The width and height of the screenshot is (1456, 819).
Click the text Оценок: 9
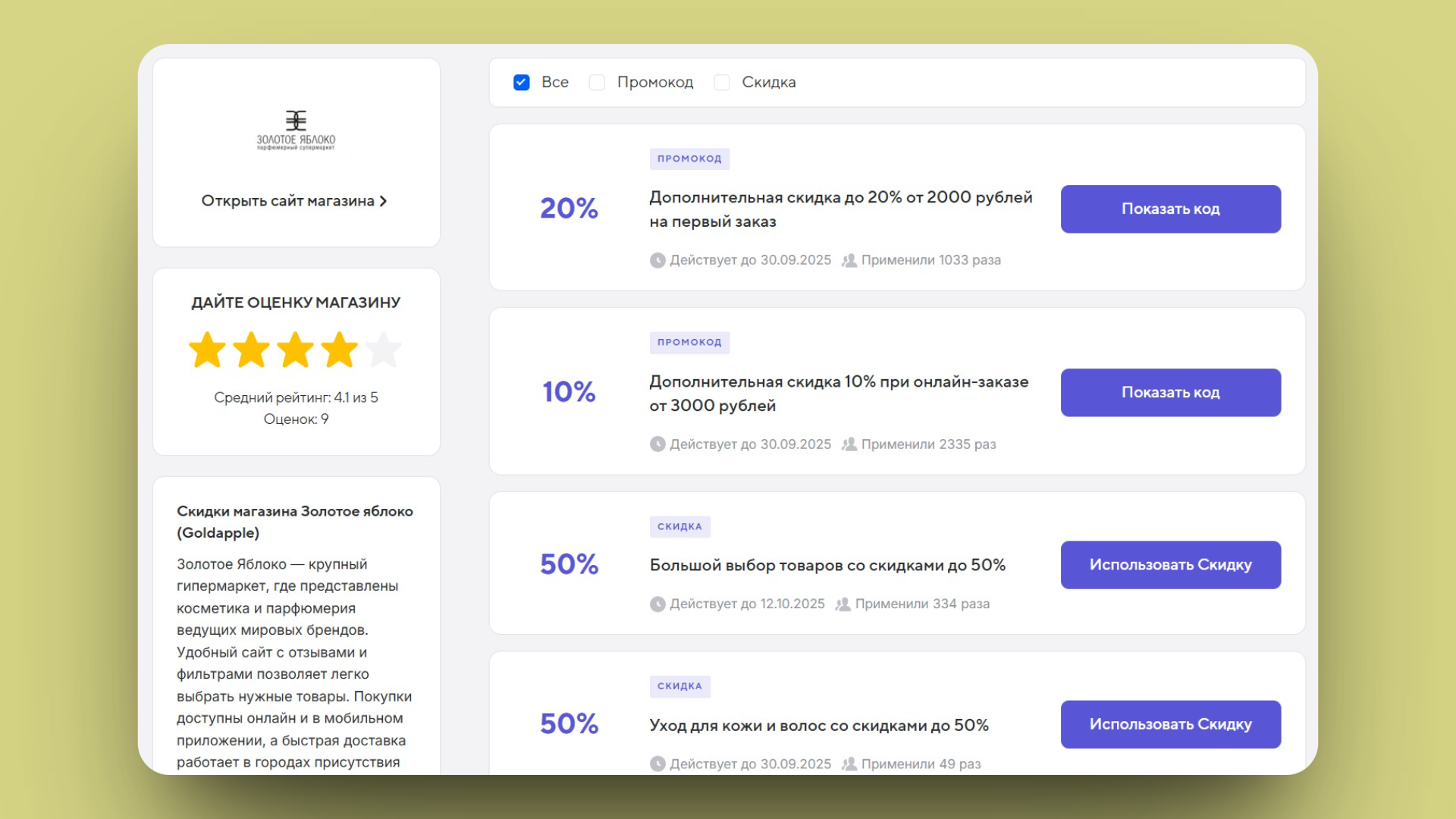pyautogui.click(x=296, y=419)
